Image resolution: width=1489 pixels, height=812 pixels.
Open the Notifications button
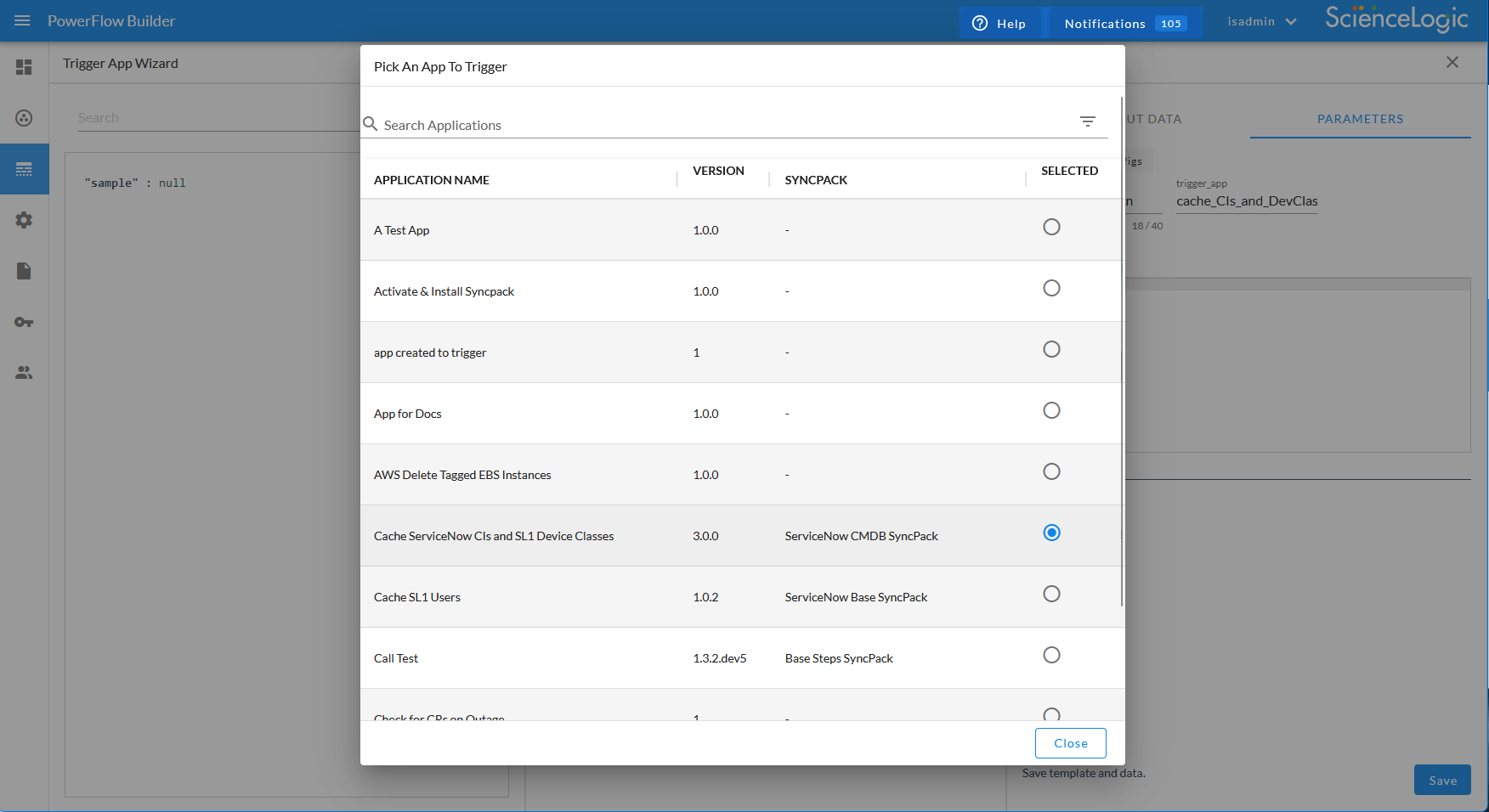coord(1124,23)
